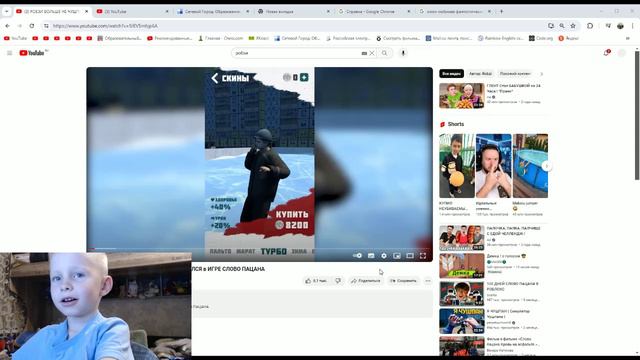This screenshot has height=360, width=640.
Task: Open the three-dot more actions menu
Action: (428, 281)
